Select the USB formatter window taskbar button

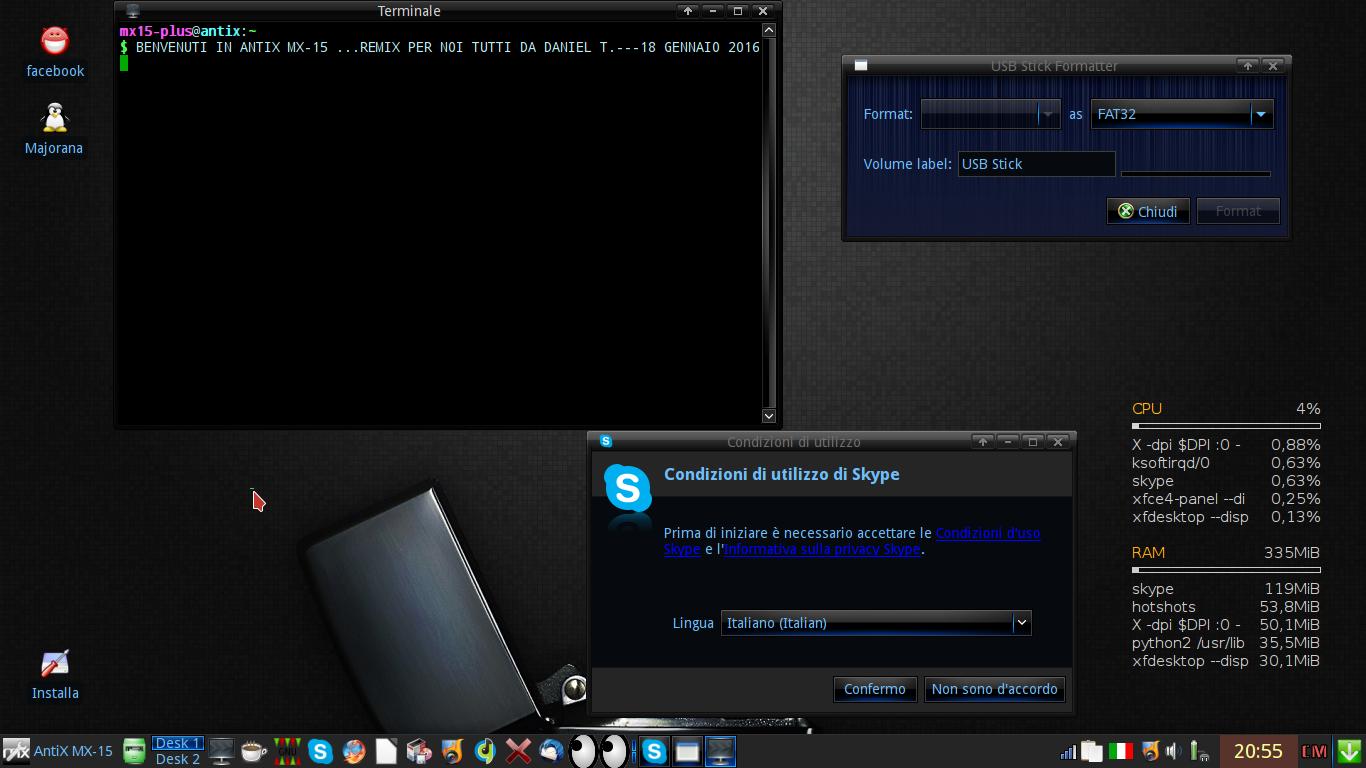pos(687,751)
